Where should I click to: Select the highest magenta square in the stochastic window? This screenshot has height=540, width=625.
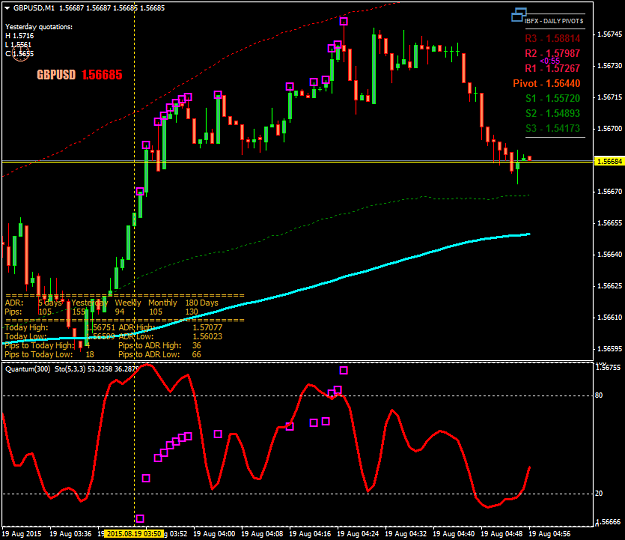(x=344, y=370)
